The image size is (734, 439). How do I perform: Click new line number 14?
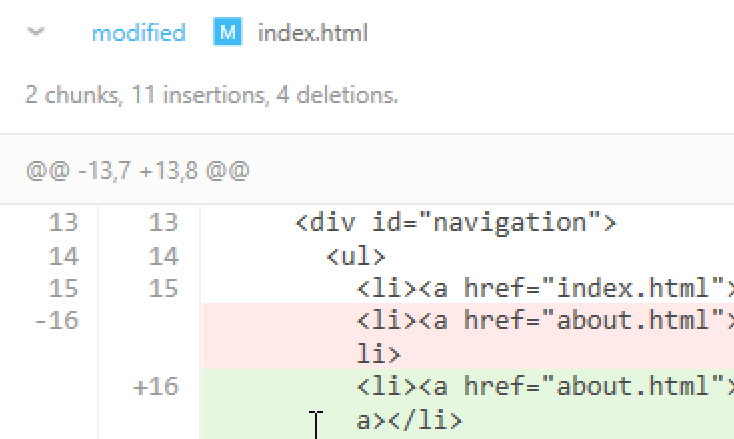coord(163,256)
